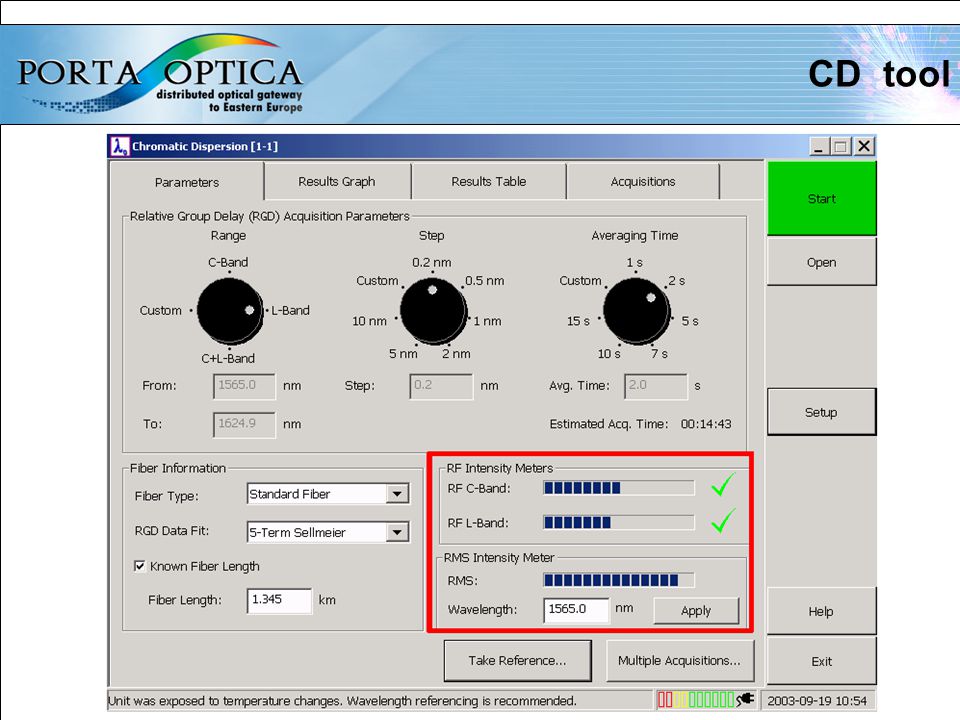960x720 pixels.
Task: Switch to the Acquisitions tab
Action: tap(643, 181)
